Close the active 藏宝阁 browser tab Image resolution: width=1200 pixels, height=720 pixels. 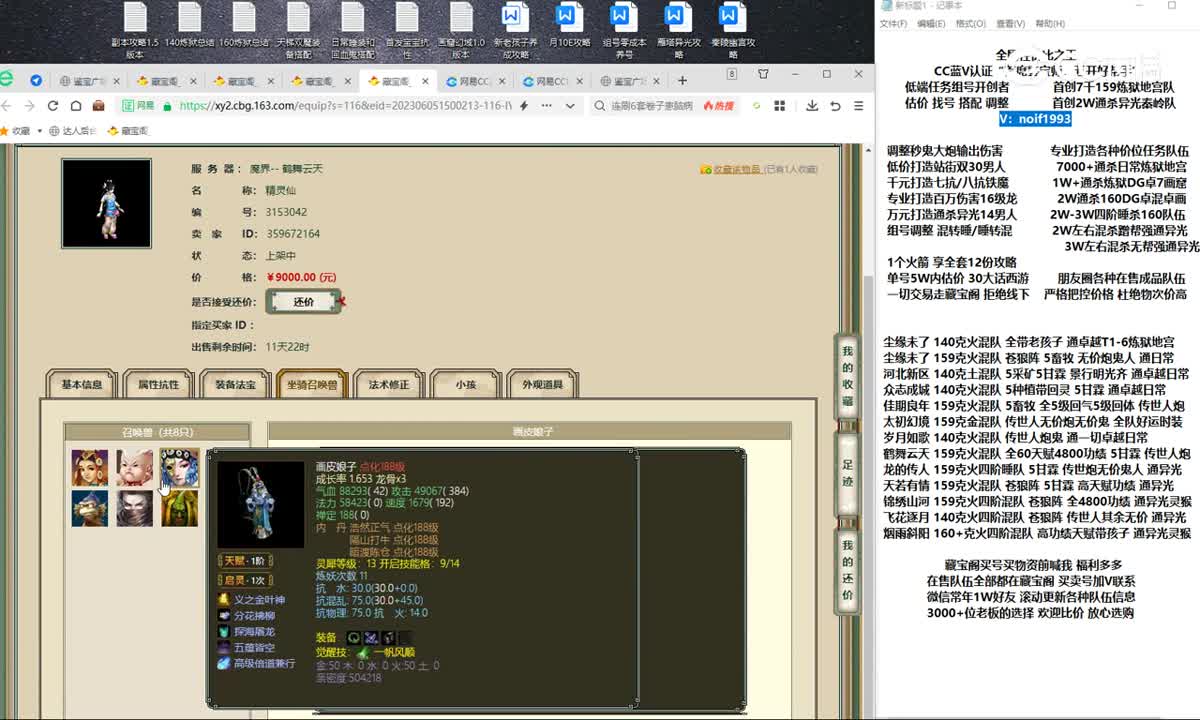click(426, 81)
